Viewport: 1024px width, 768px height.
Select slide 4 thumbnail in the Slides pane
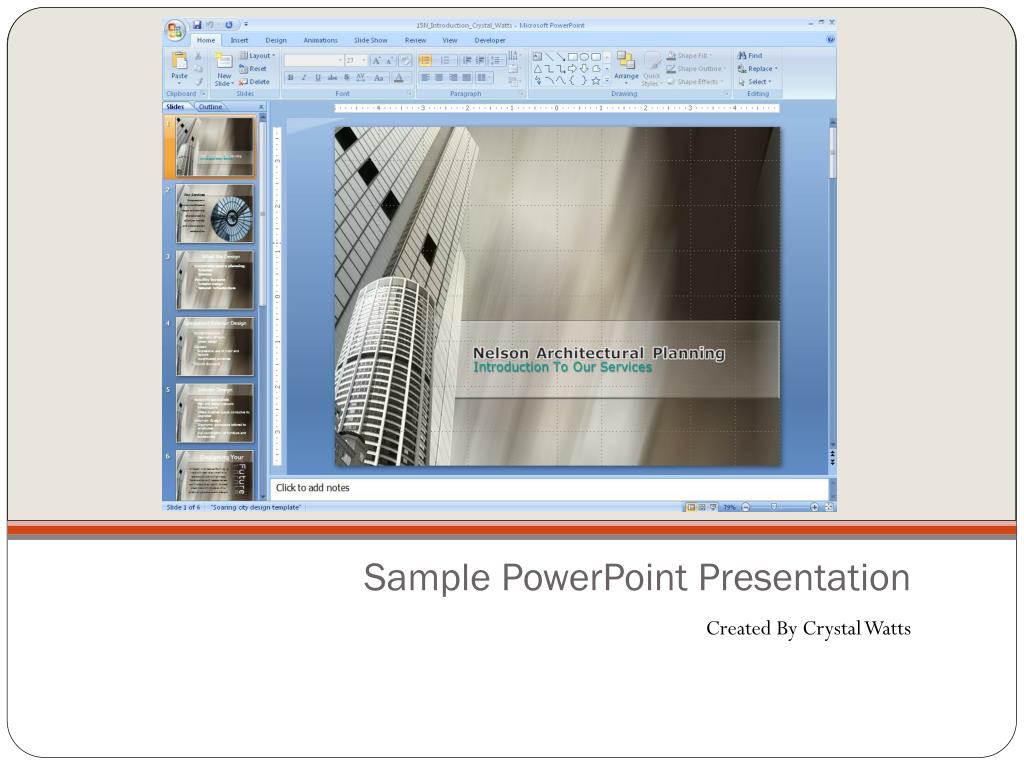tap(214, 347)
